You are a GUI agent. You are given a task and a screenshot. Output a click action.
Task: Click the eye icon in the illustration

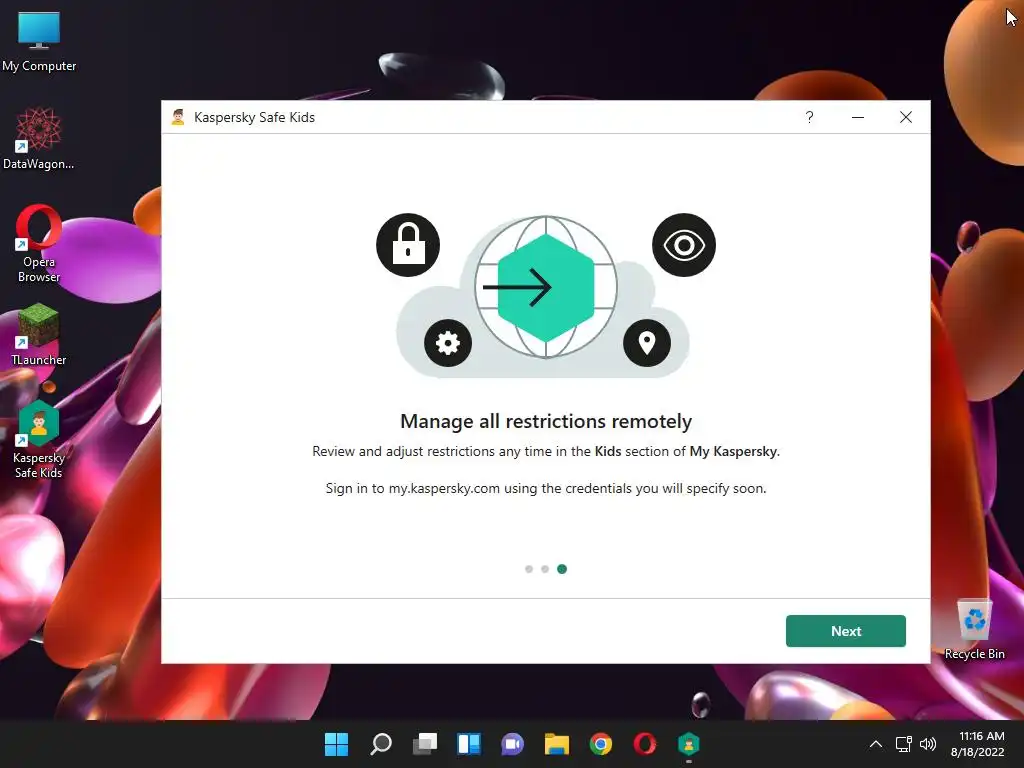click(x=684, y=245)
